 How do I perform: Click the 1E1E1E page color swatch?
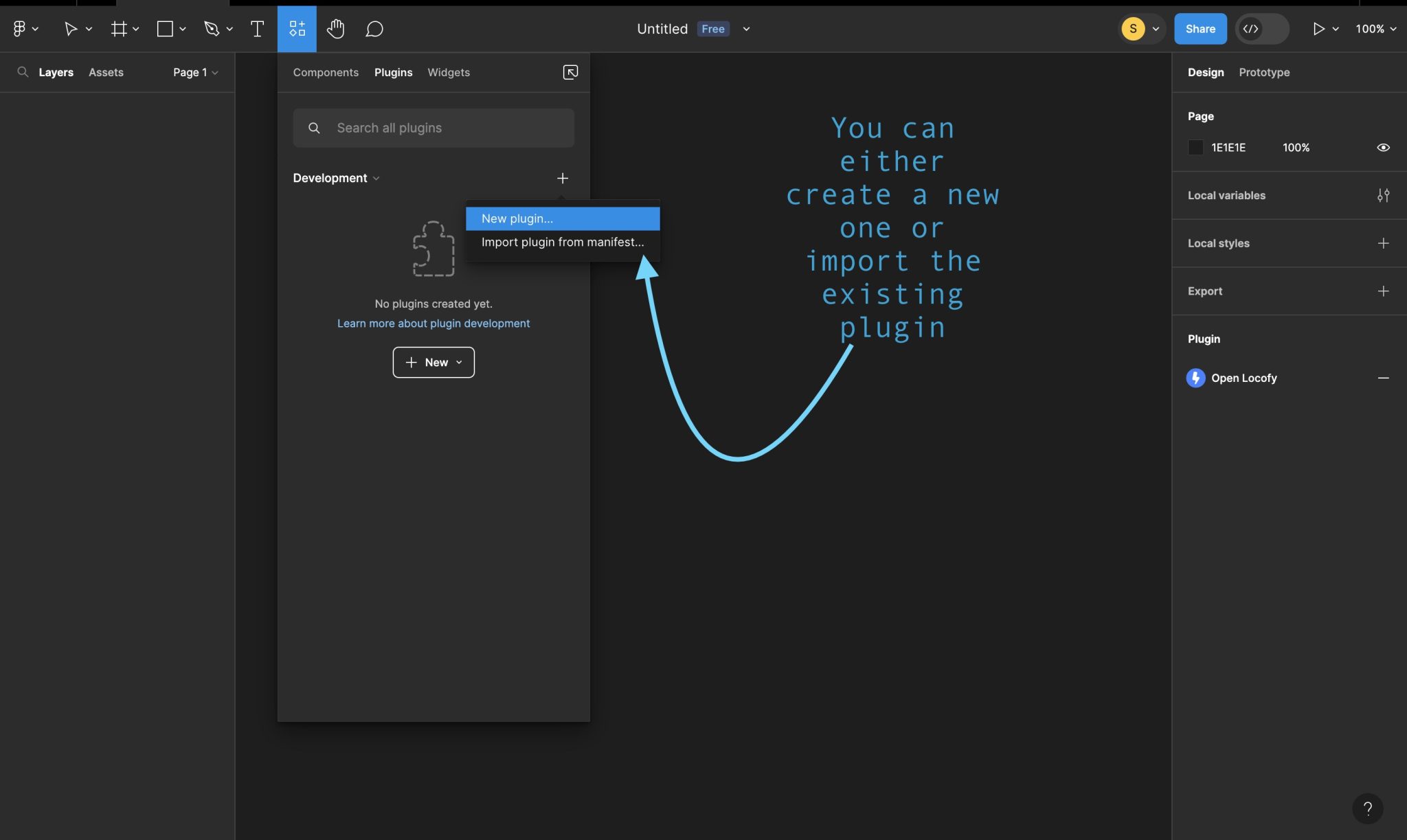coord(1195,147)
